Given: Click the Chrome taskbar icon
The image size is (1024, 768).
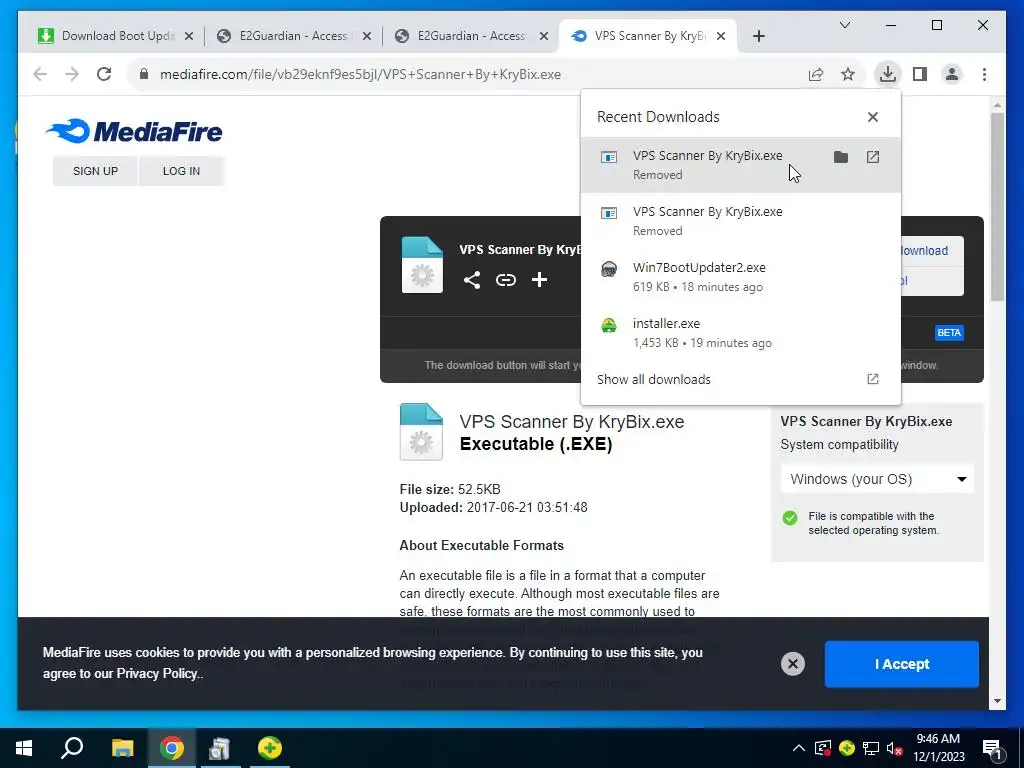Looking at the screenshot, I should point(172,748).
